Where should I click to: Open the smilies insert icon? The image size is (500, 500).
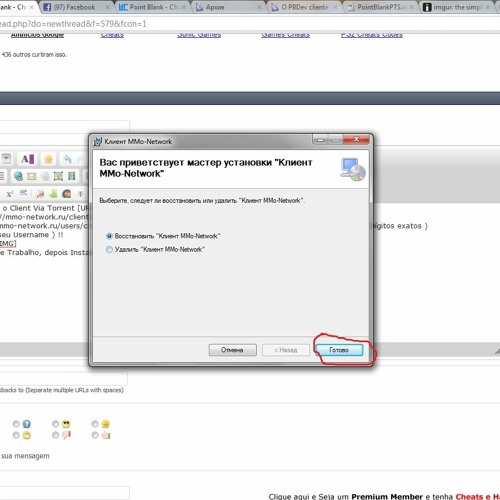pyautogui.click(x=48, y=159)
